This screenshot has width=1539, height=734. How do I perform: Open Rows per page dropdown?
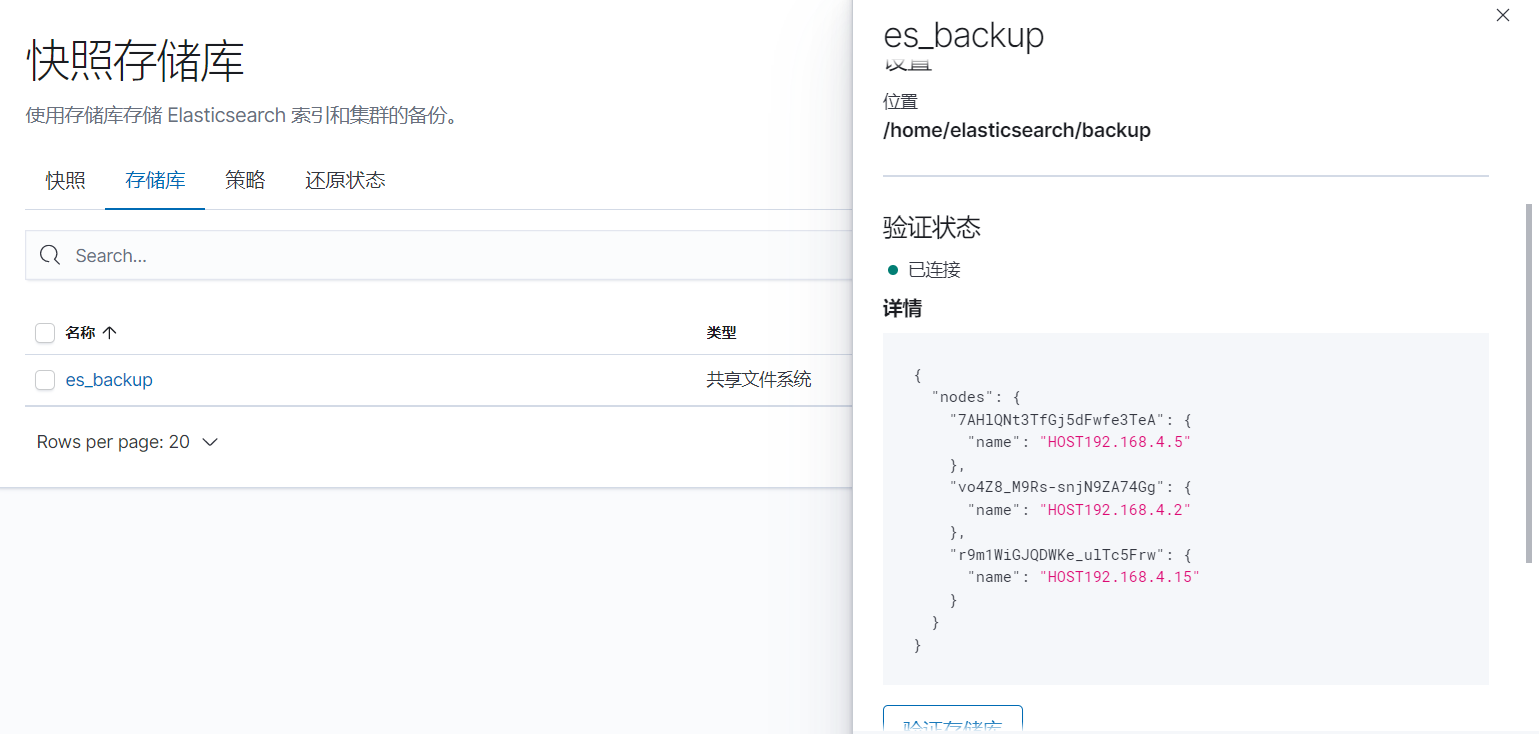(x=127, y=442)
